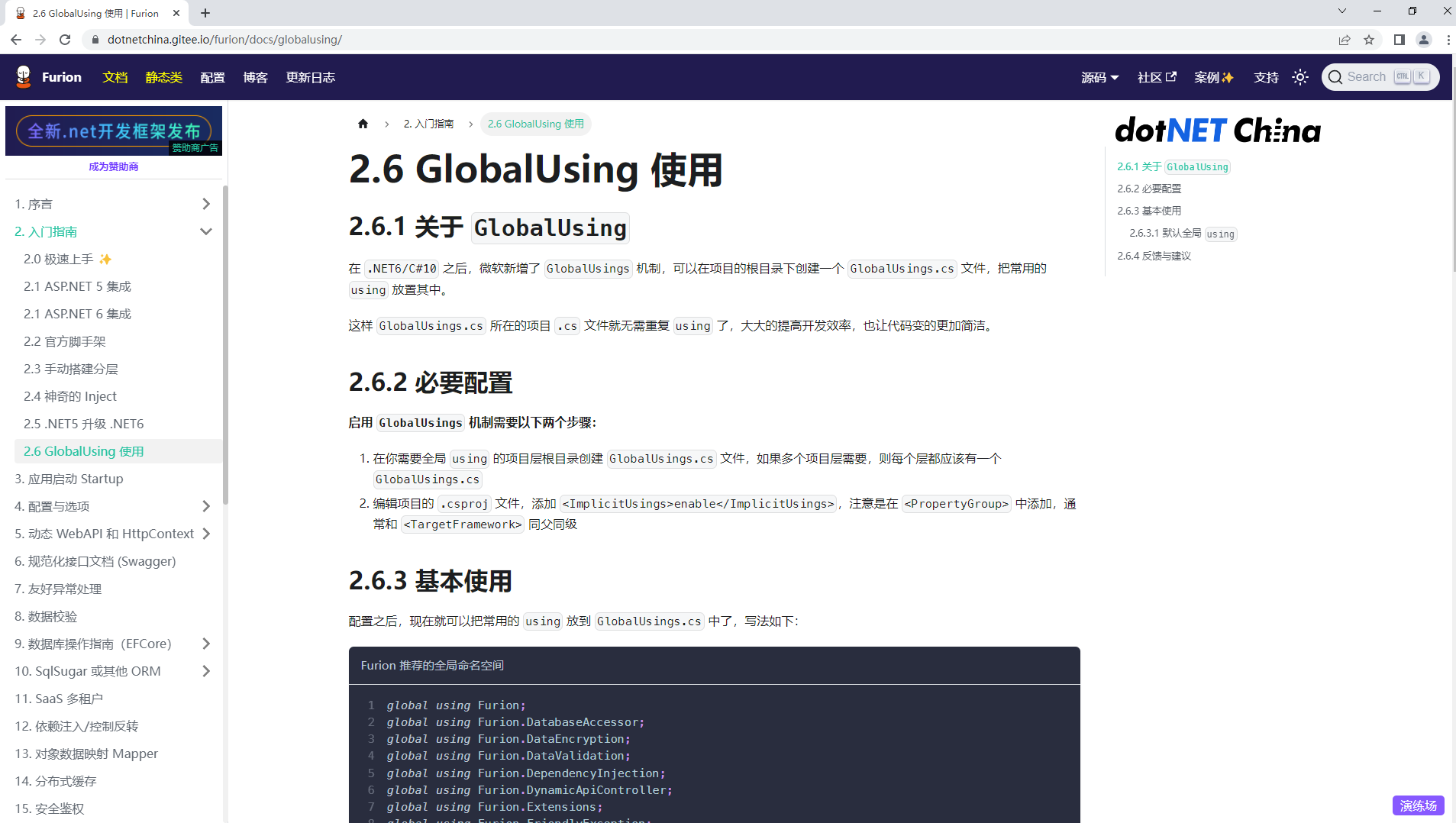The width and height of the screenshot is (1456, 823).
Task: Jump to 2.6.3.1 默认全局 using section
Action: (x=1183, y=234)
